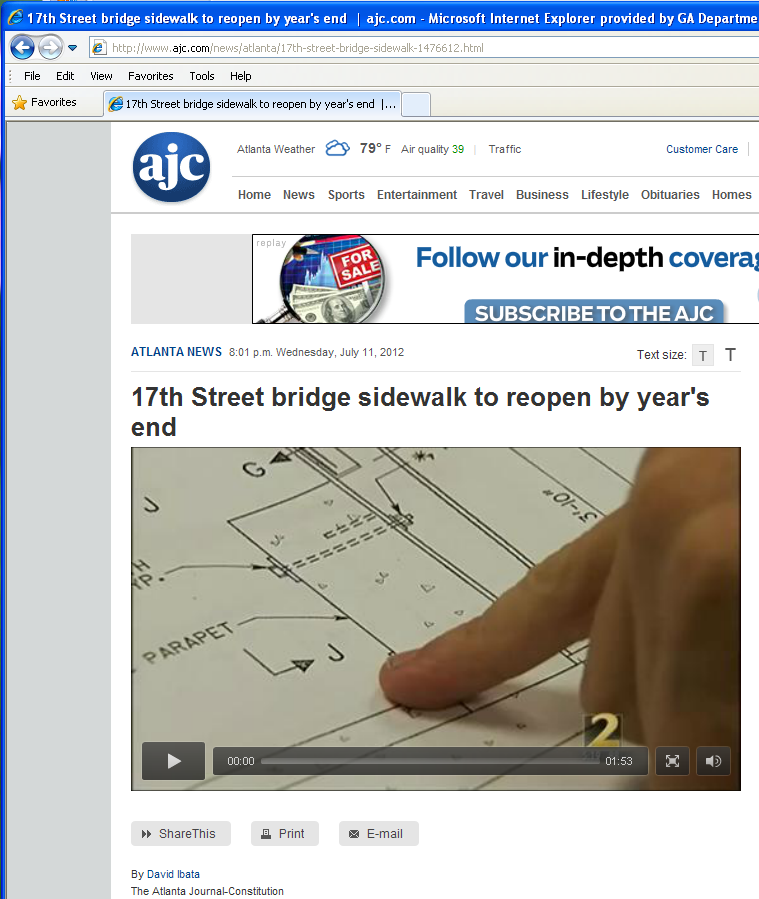Open the File menu
The image size is (759, 899).
32,76
